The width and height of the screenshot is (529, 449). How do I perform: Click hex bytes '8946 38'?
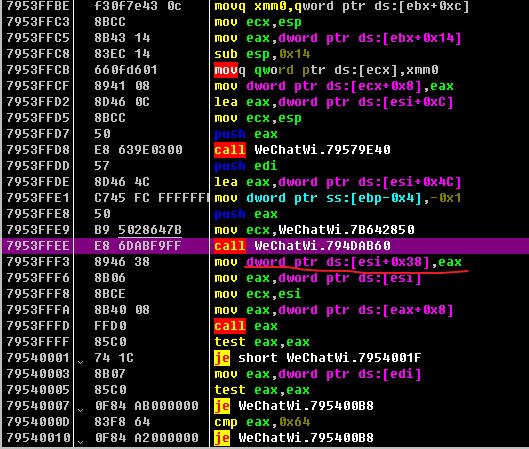click(x=122, y=262)
